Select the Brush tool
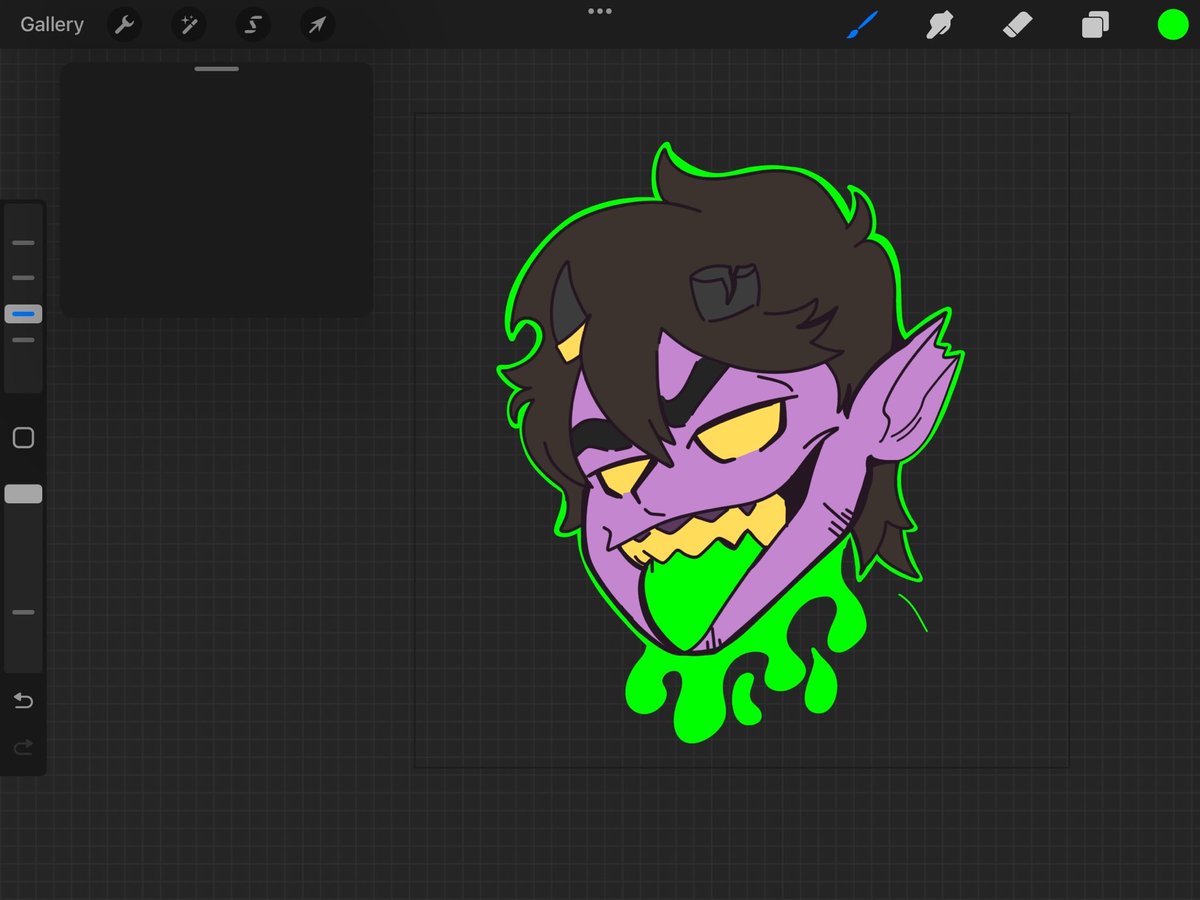Image resolution: width=1200 pixels, height=900 pixels. point(861,25)
